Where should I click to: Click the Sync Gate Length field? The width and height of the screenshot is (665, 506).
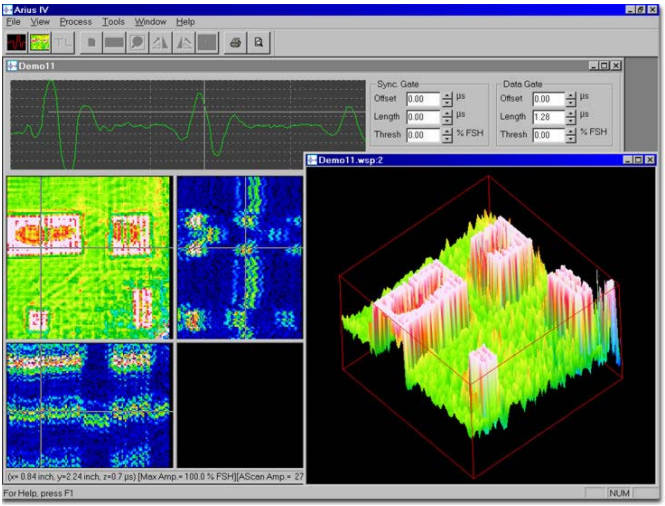click(423, 117)
